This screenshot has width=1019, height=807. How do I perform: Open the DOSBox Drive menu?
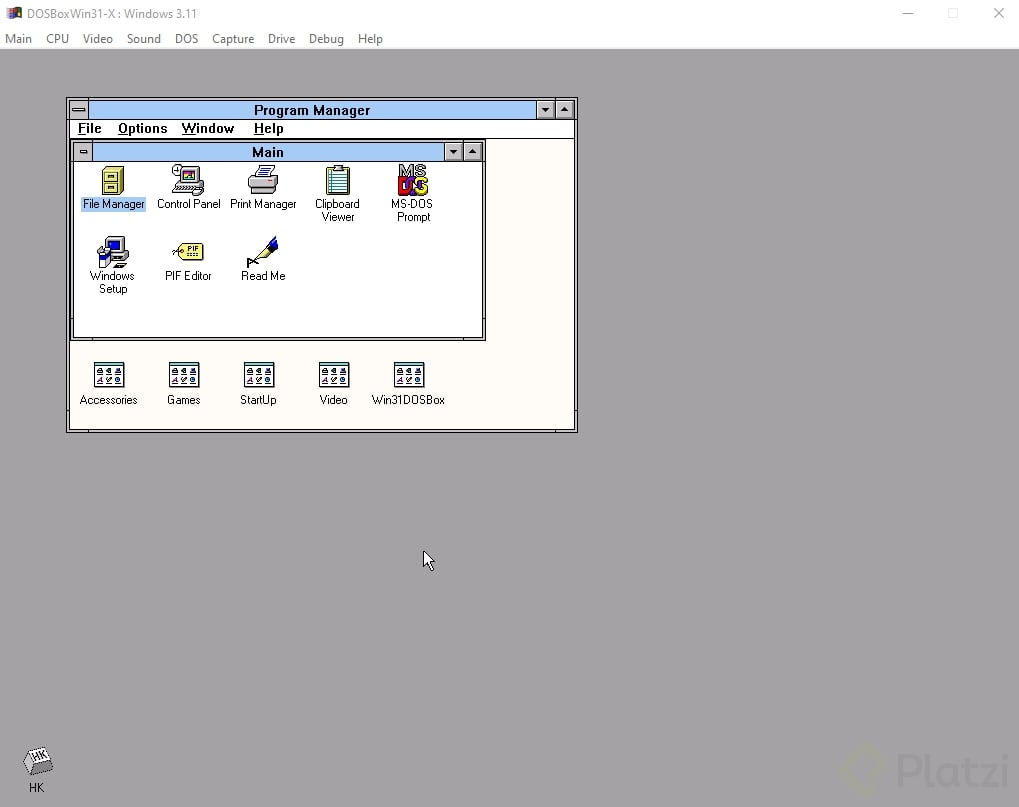281,39
